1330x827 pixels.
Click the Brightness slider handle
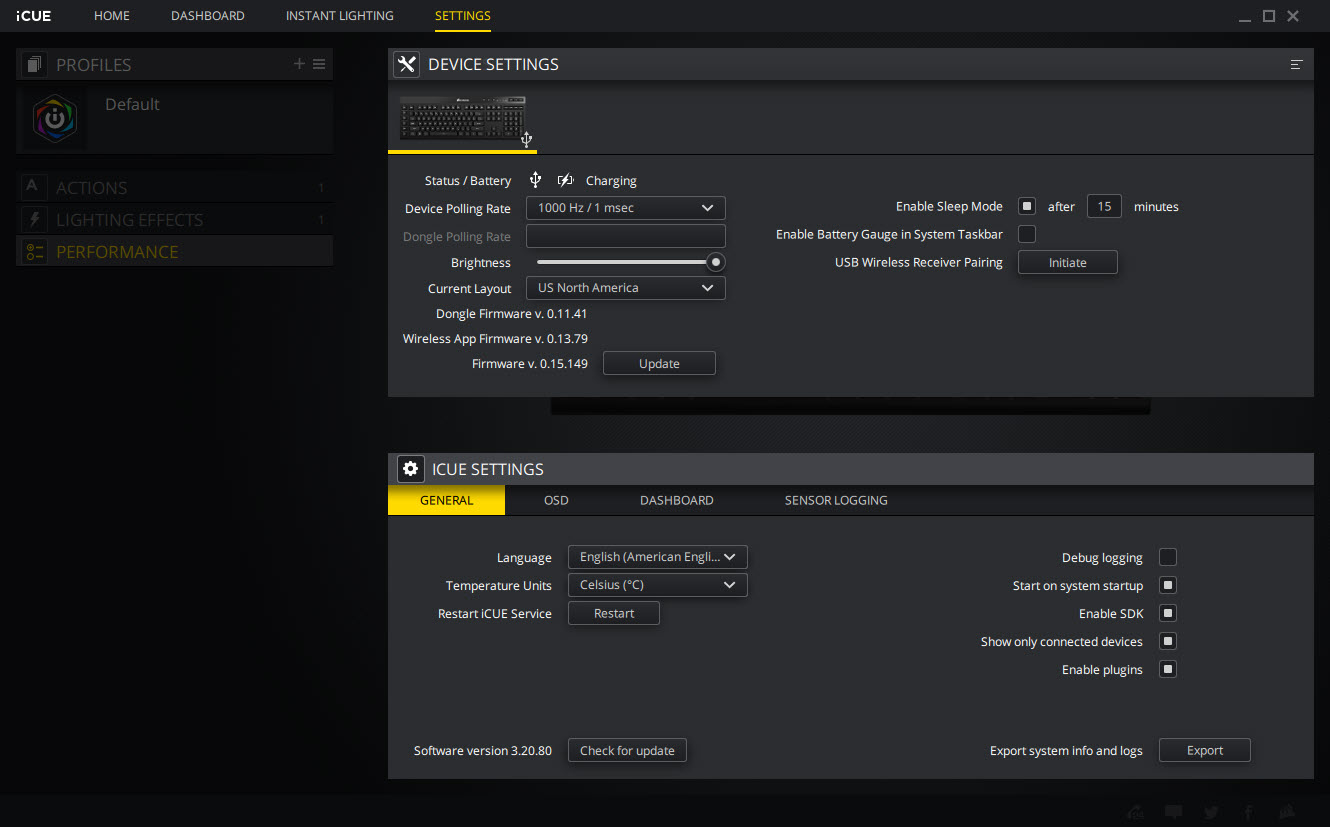[x=716, y=262]
